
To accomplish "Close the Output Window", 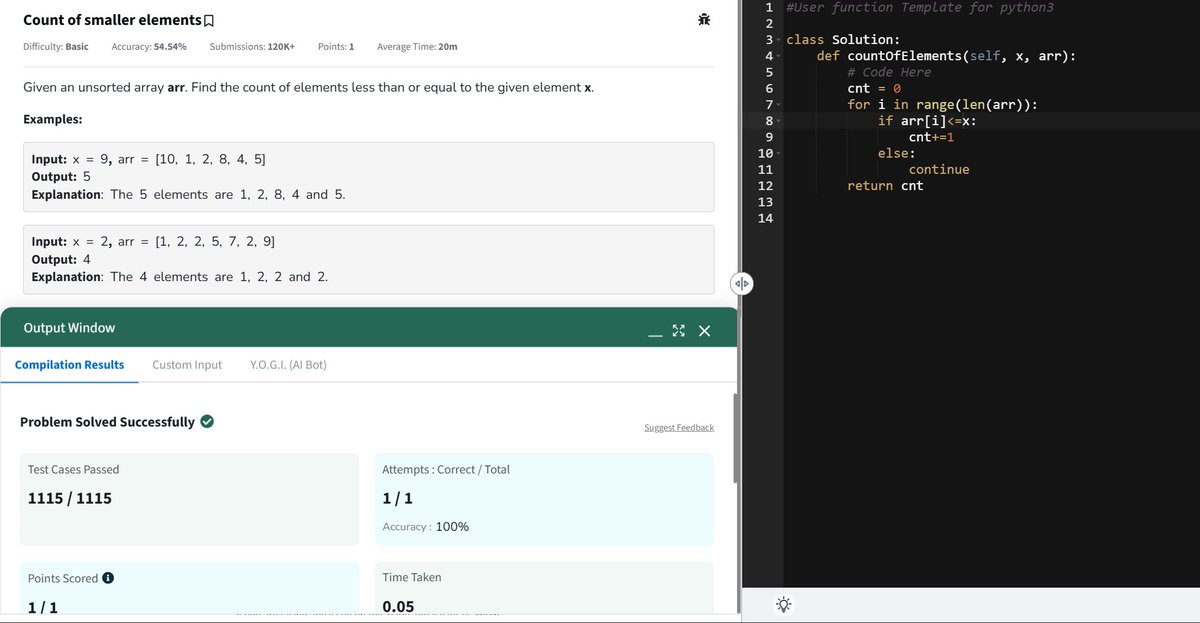I will (704, 331).
